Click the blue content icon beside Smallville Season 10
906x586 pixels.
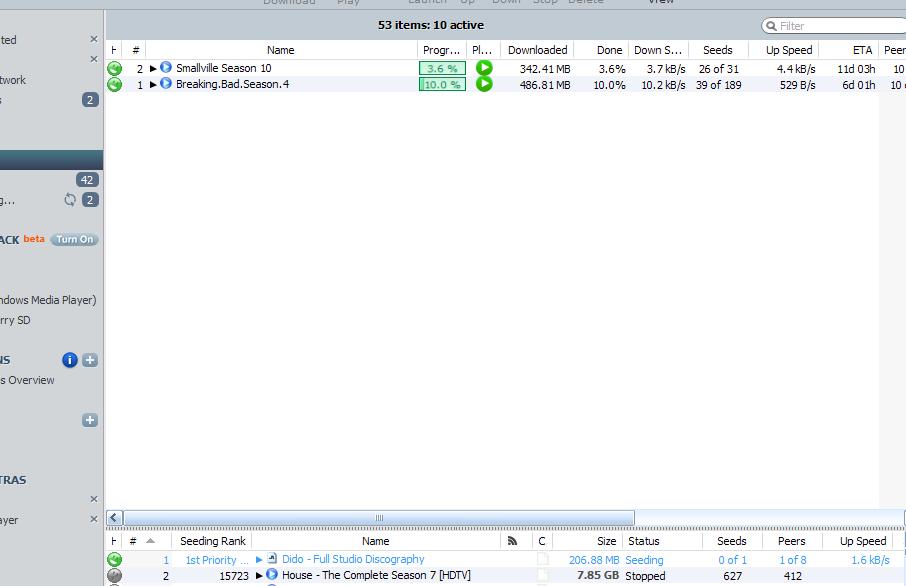[x=166, y=68]
